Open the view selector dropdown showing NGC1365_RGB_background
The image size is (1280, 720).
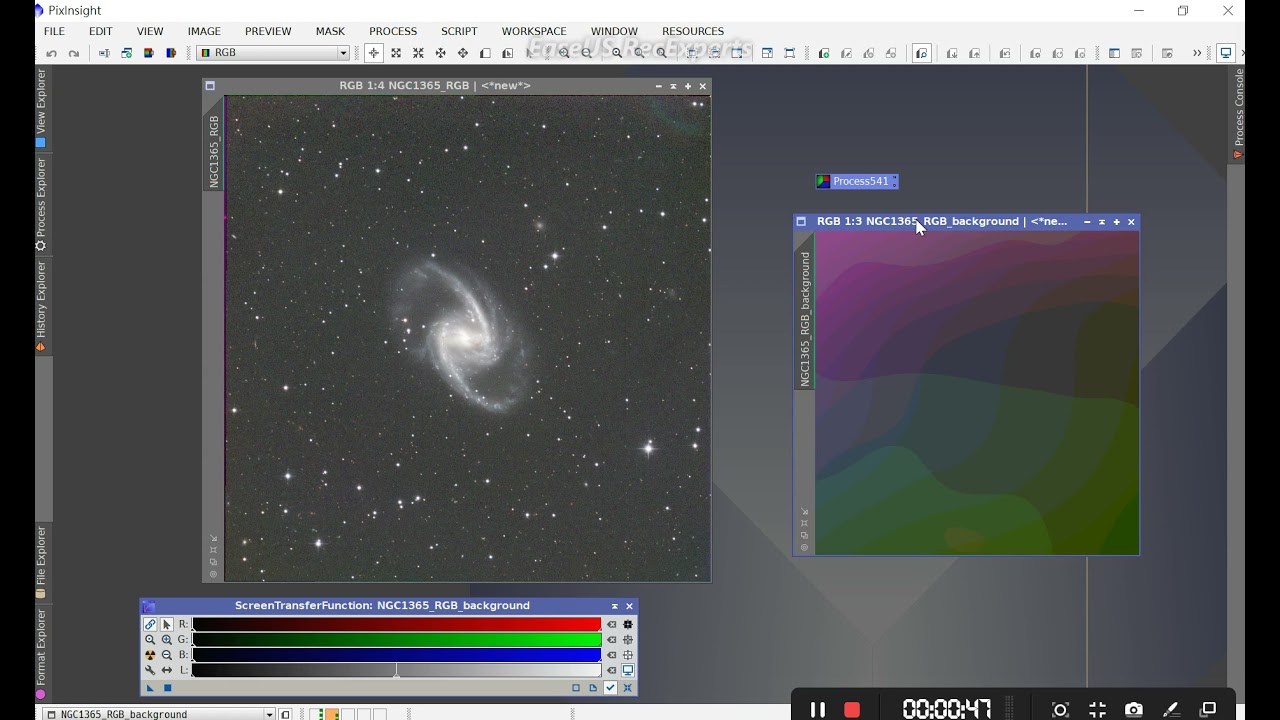[x=158, y=714]
